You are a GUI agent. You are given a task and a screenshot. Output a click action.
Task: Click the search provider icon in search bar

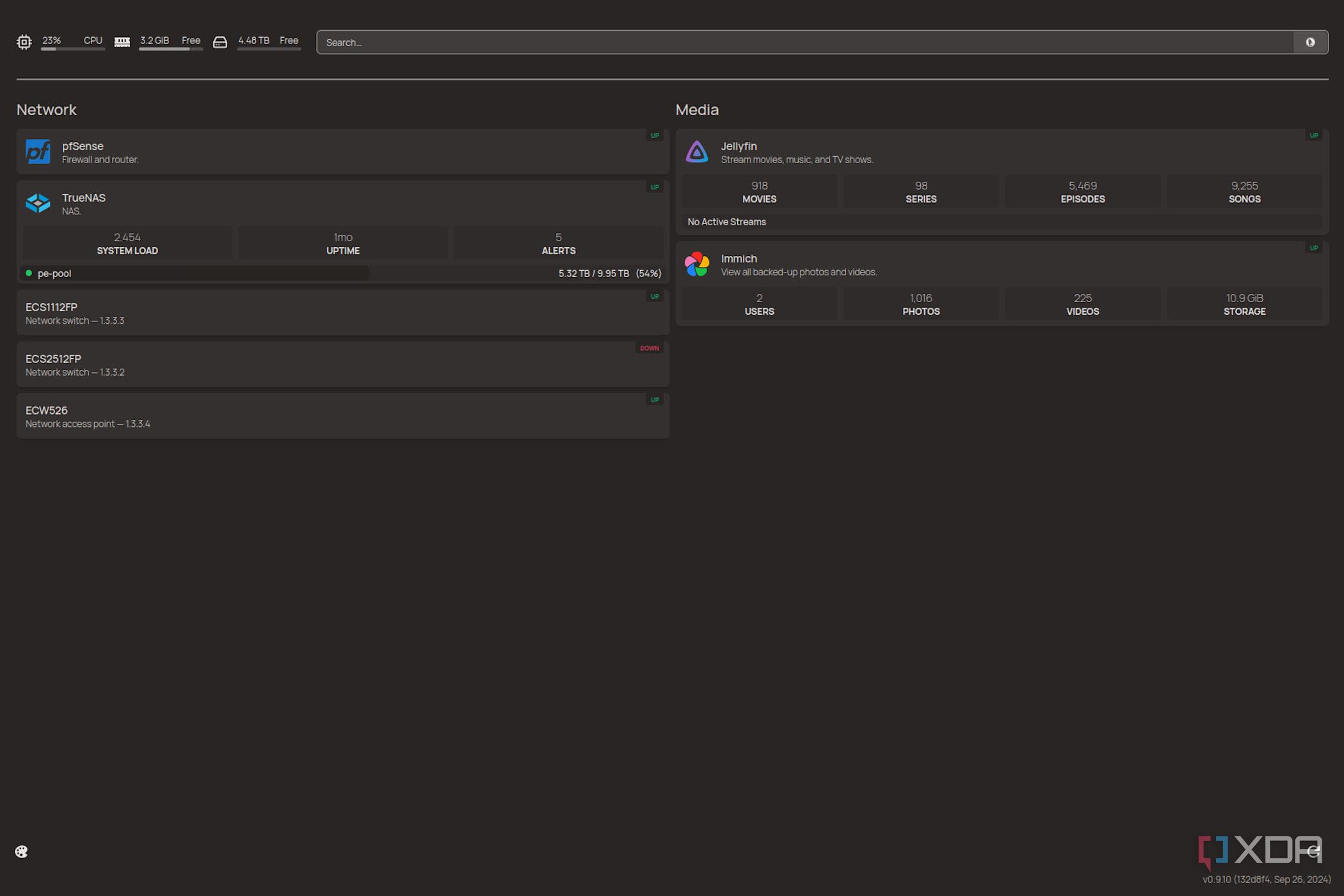[x=1310, y=42]
